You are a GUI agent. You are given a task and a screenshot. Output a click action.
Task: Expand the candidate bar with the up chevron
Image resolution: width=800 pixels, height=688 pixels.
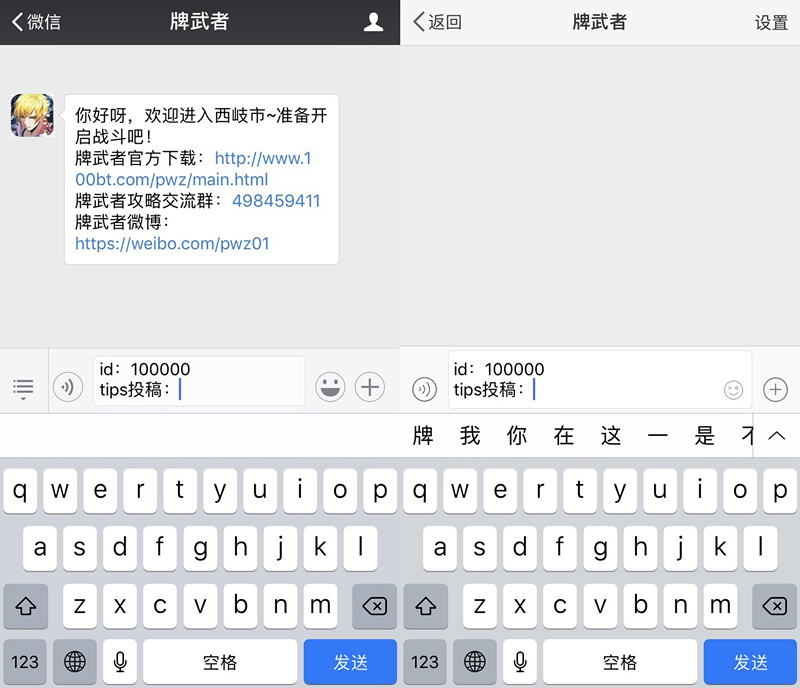point(777,436)
